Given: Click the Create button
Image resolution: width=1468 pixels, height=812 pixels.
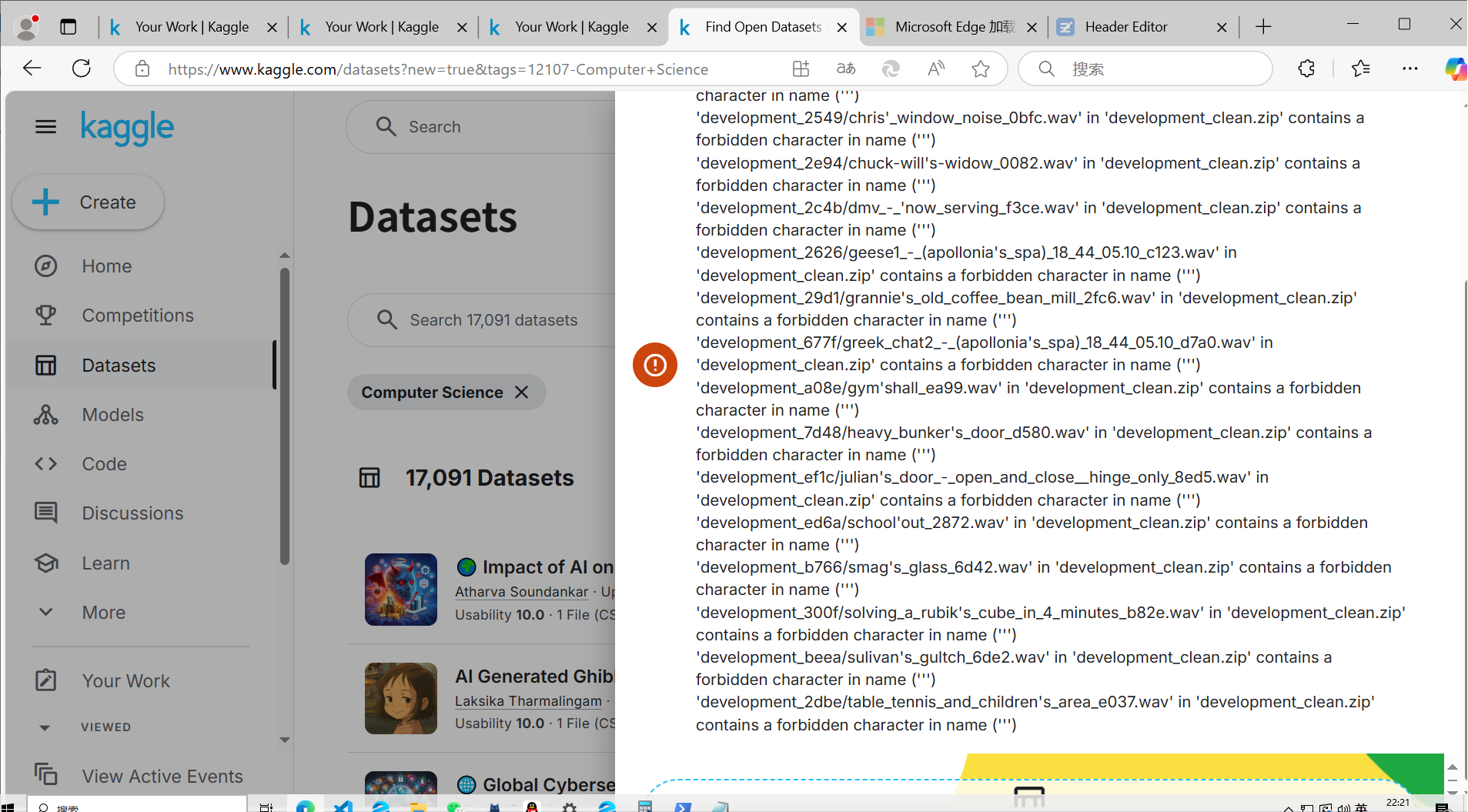Looking at the screenshot, I should tap(88, 202).
